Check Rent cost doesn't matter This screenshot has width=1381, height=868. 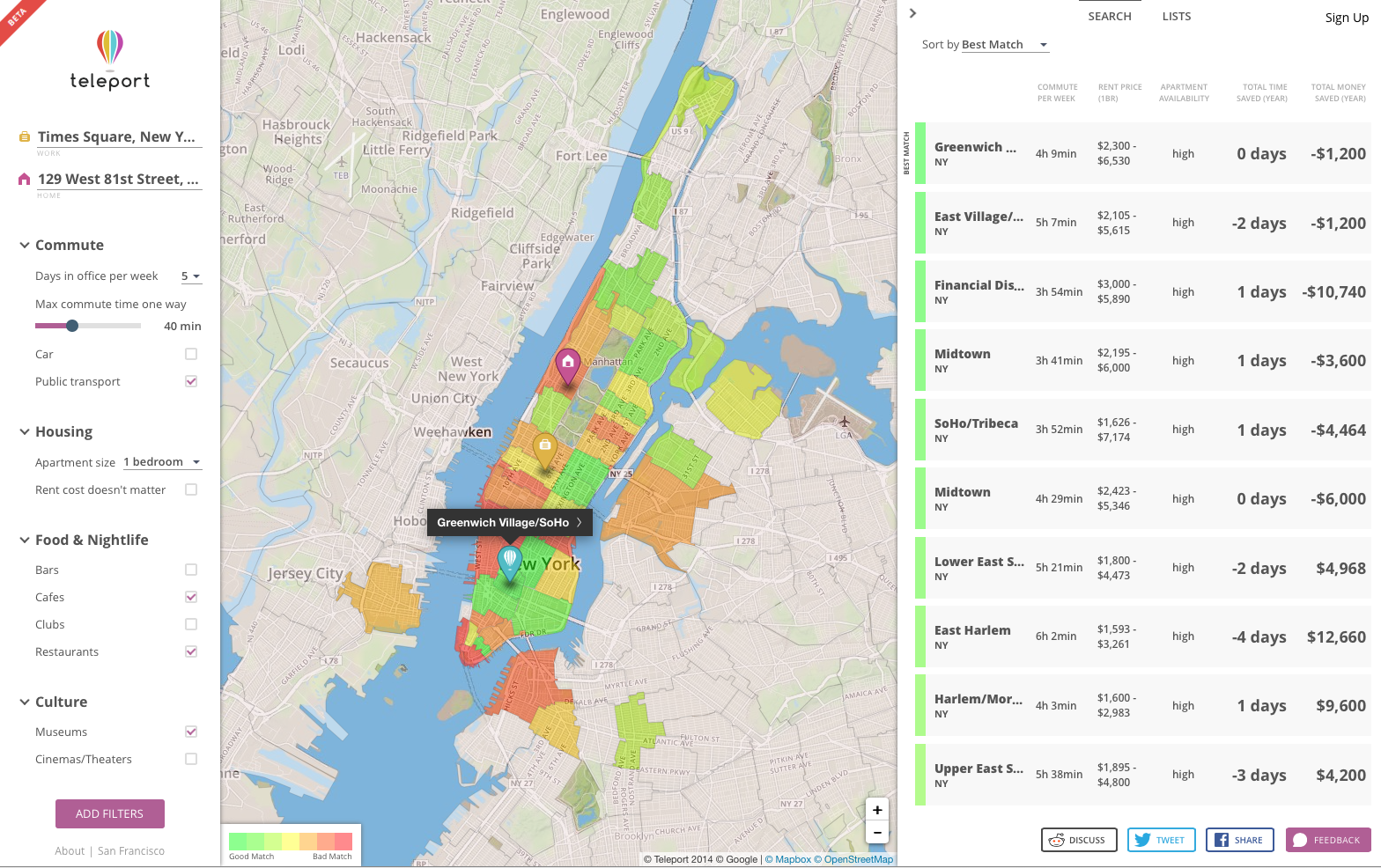(x=191, y=489)
